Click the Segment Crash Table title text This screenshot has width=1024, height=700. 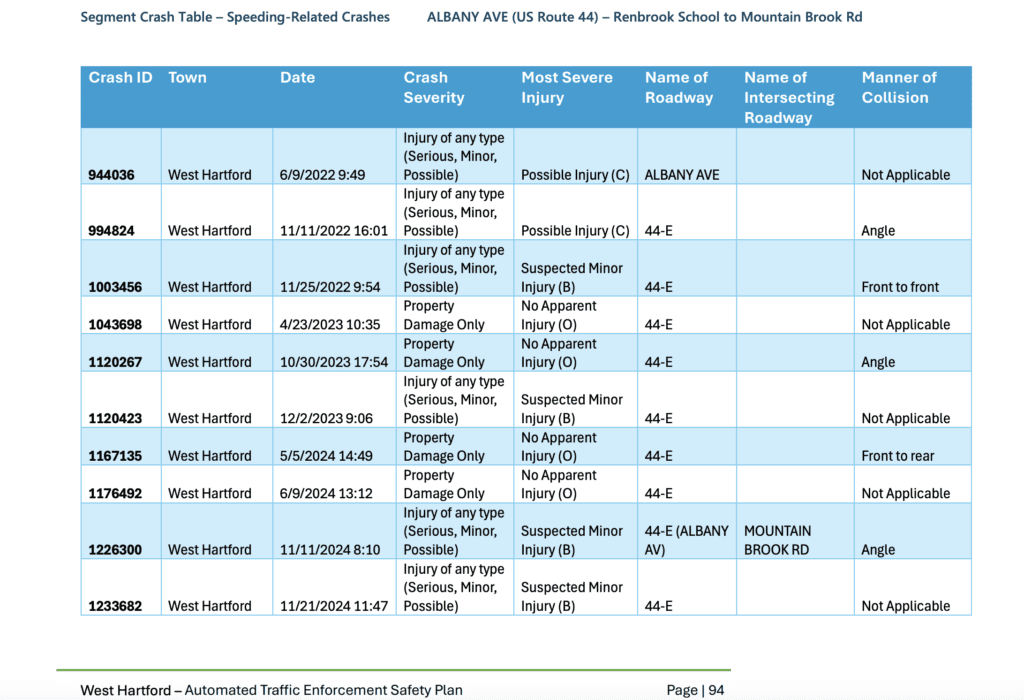coord(235,17)
